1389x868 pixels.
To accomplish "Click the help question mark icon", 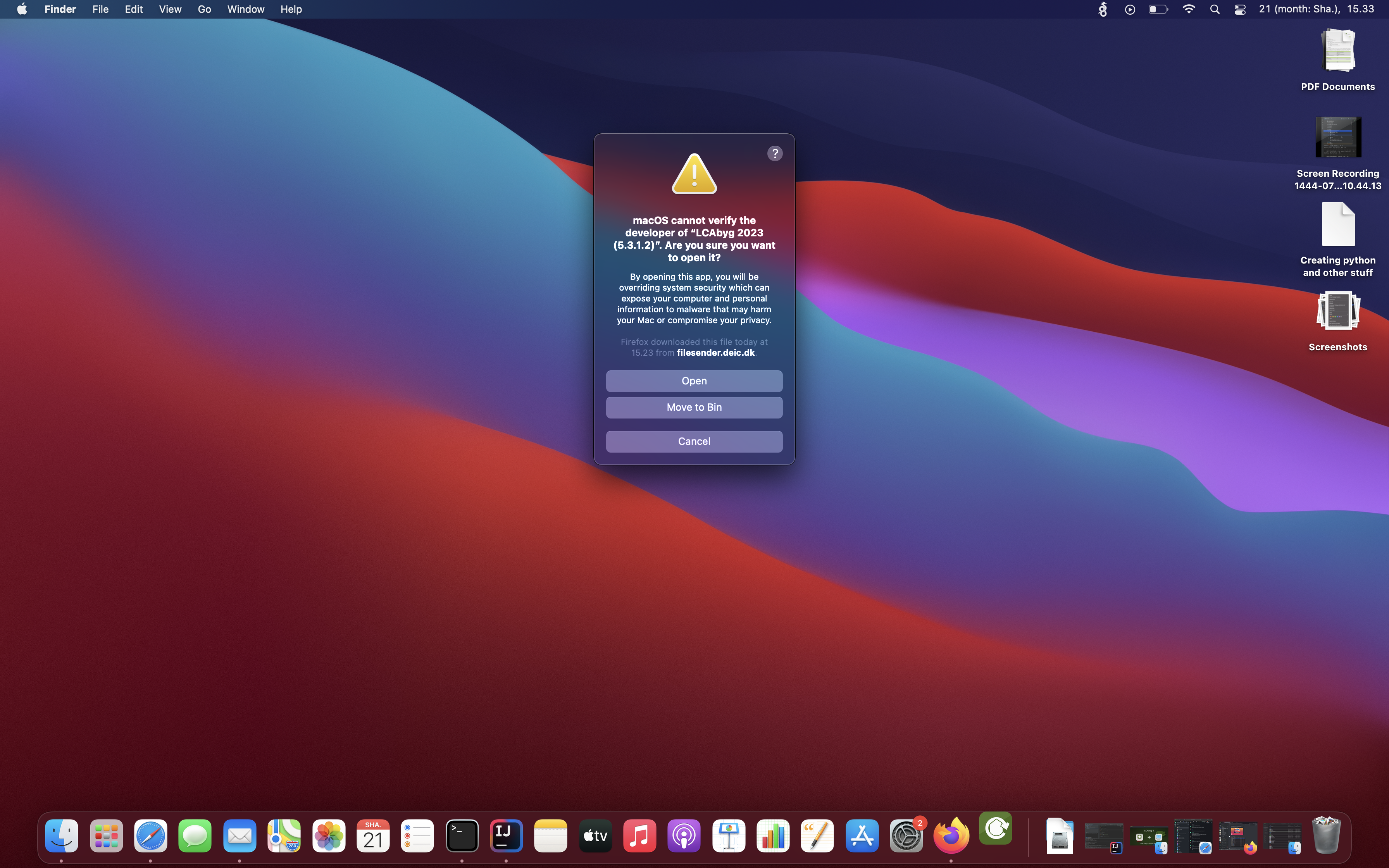I will pos(774,153).
